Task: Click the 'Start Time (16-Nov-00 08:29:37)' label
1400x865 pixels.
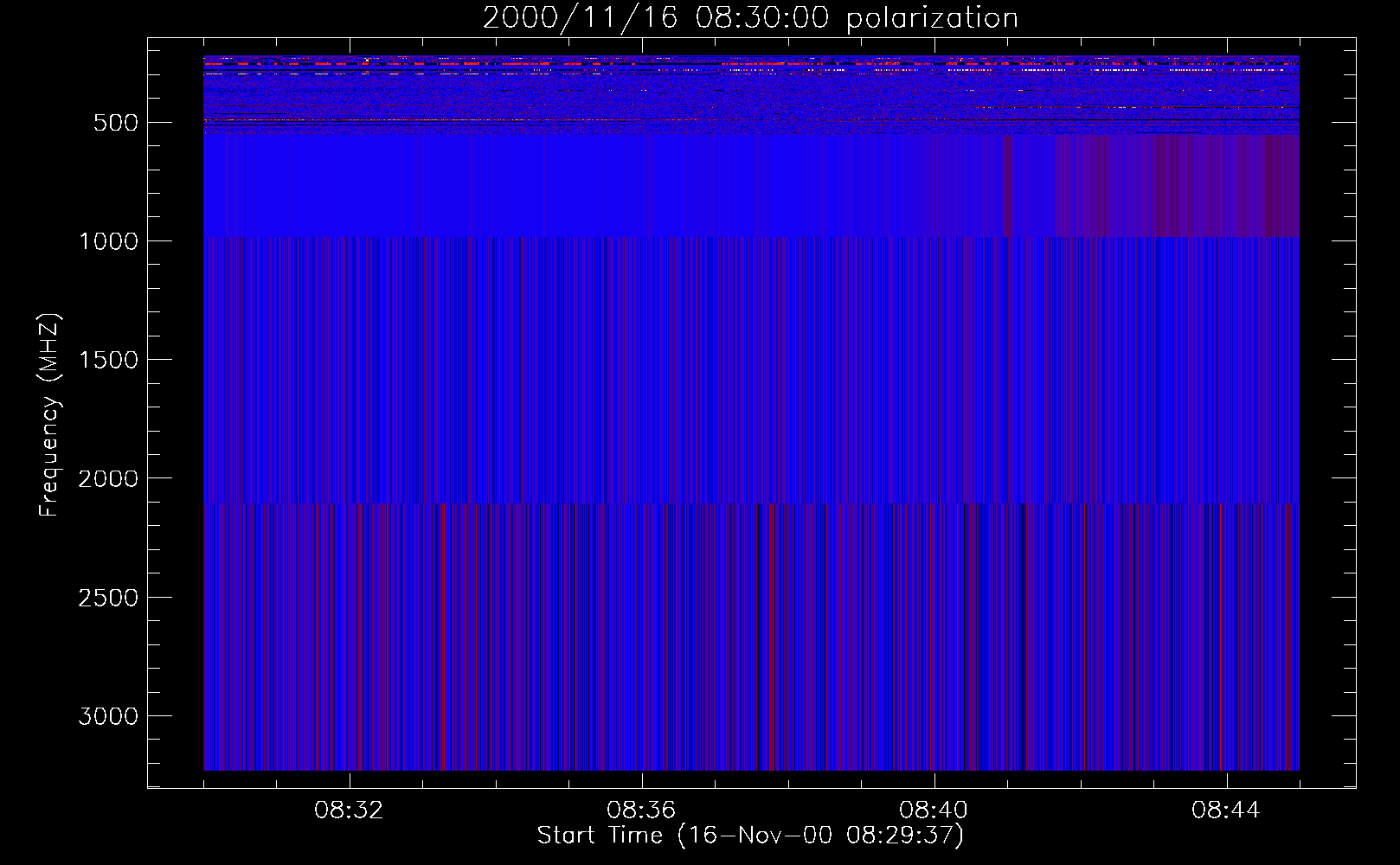Action: [750, 835]
